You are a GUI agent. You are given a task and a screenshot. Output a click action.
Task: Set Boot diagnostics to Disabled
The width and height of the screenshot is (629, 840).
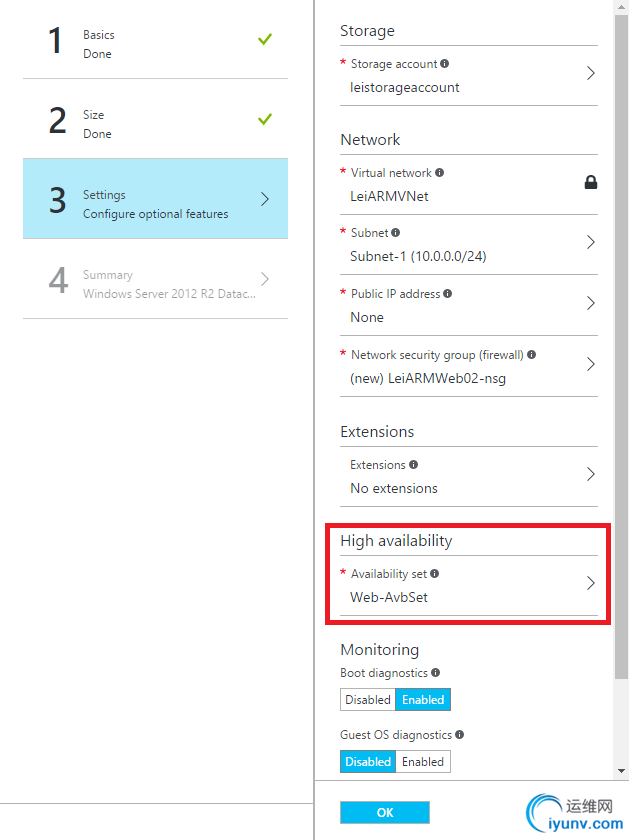(x=368, y=700)
